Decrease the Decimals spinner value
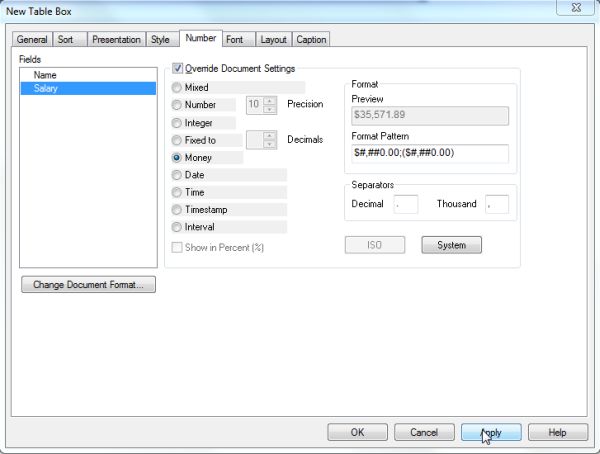The width and height of the screenshot is (600, 454). click(270, 144)
